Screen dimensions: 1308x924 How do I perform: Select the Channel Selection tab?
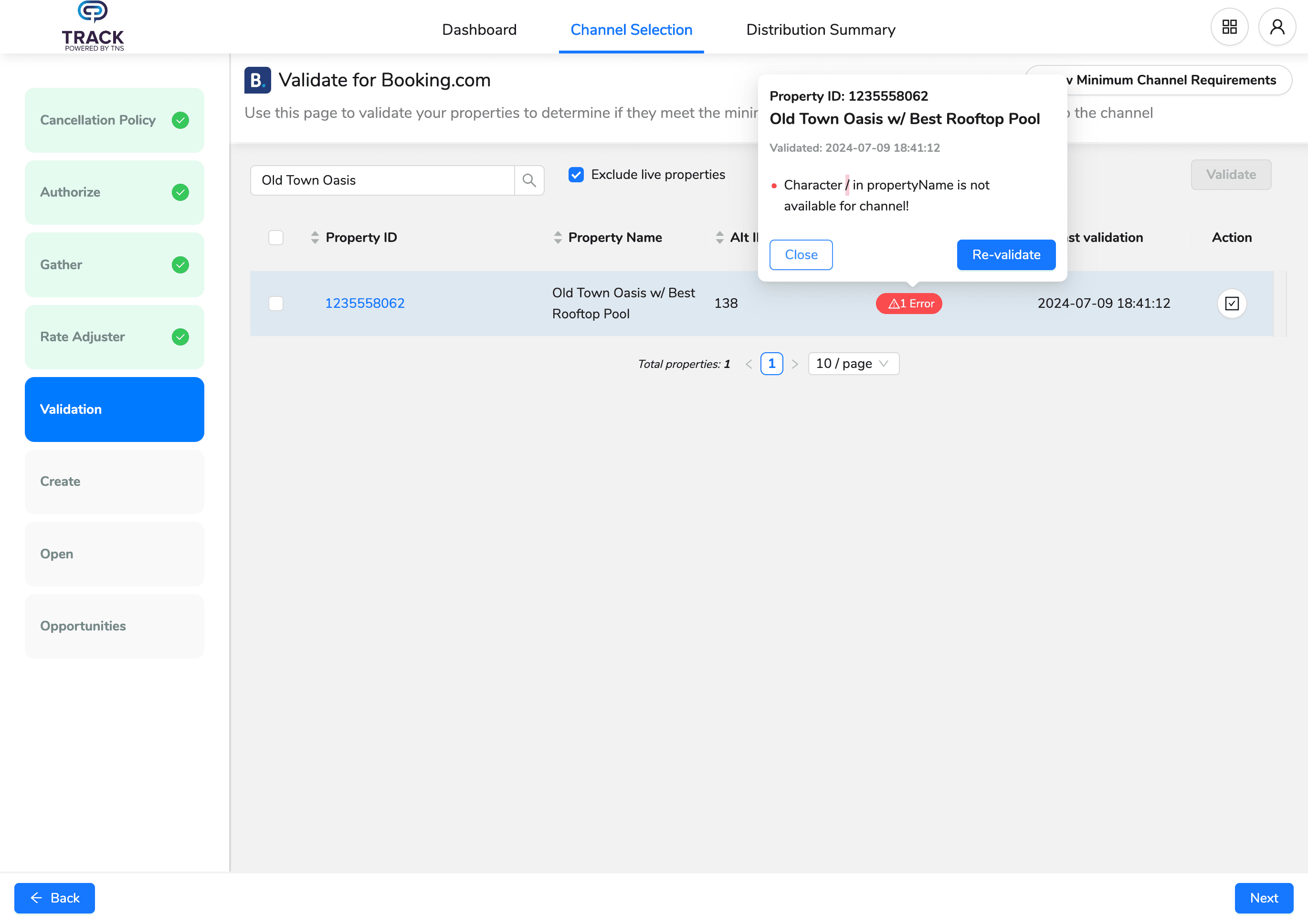pyautogui.click(x=631, y=30)
